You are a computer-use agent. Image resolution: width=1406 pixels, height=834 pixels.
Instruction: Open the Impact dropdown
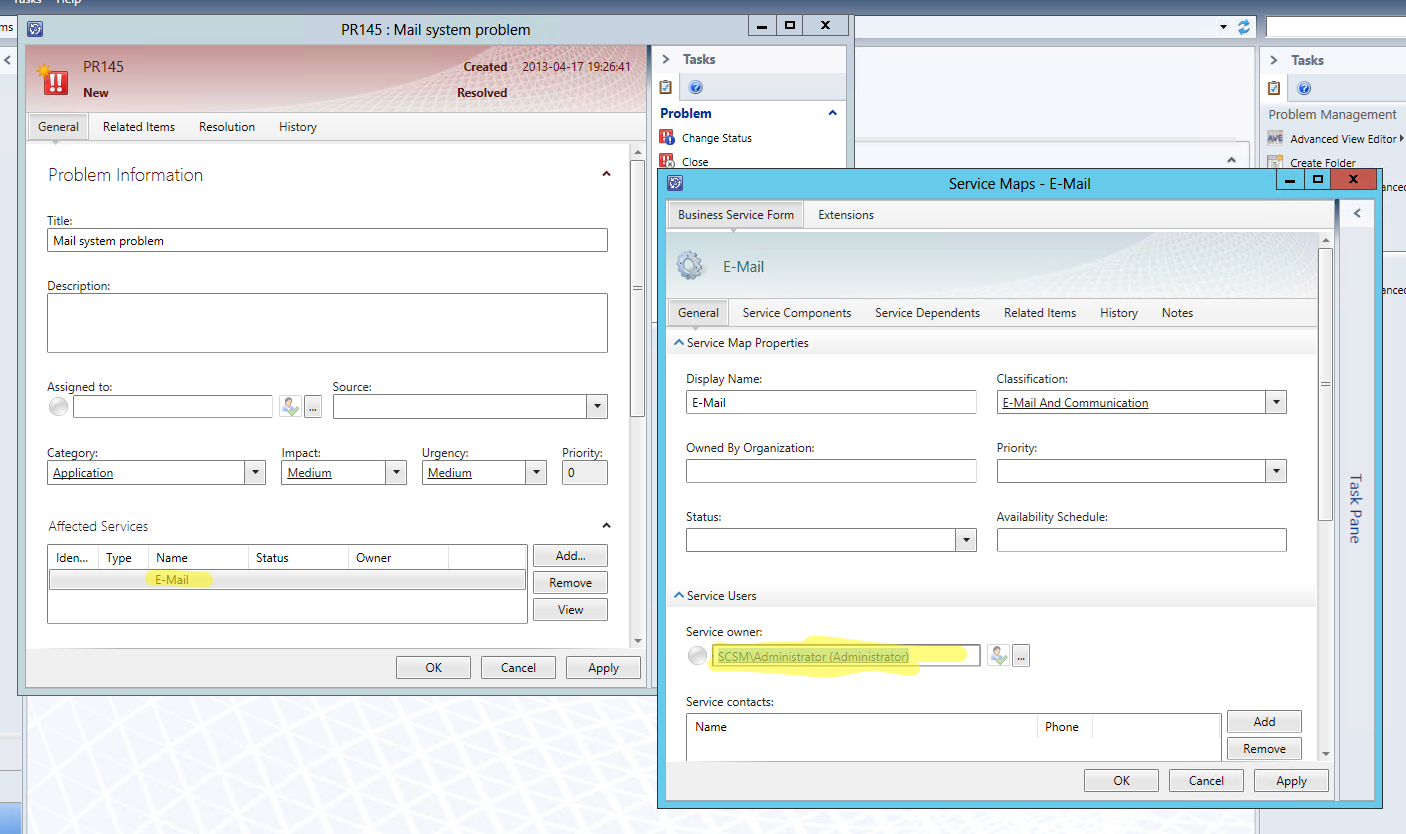tap(396, 473)
